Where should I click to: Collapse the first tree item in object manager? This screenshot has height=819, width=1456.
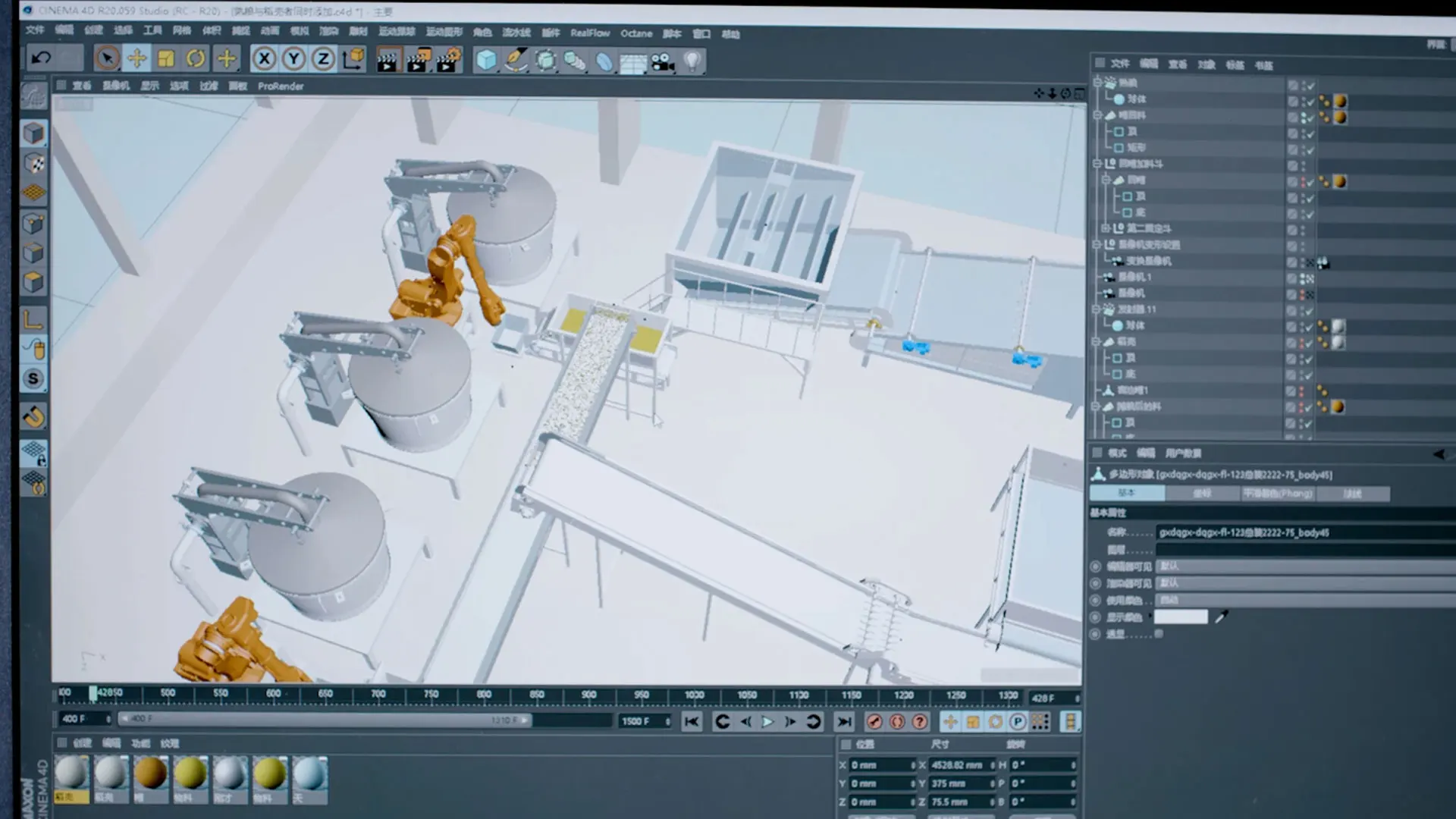pyautogui.click(x=1097, y=82)
